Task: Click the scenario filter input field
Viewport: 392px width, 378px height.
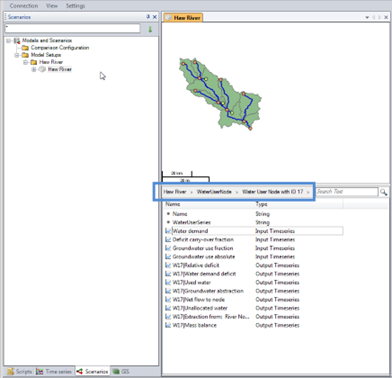Action: pos(72,29)
